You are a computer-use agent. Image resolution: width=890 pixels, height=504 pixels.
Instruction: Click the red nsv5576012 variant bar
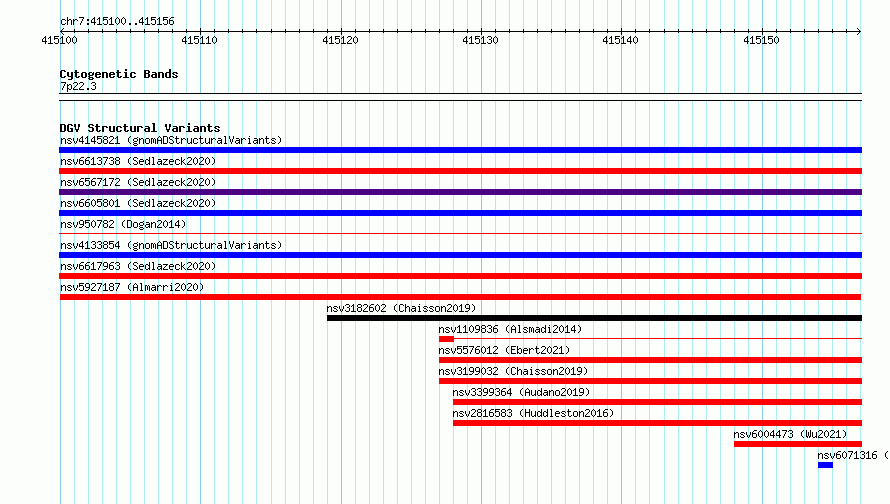pos(650,360)
